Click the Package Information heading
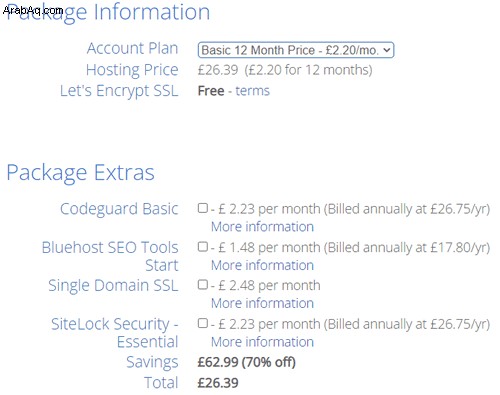 109,12
